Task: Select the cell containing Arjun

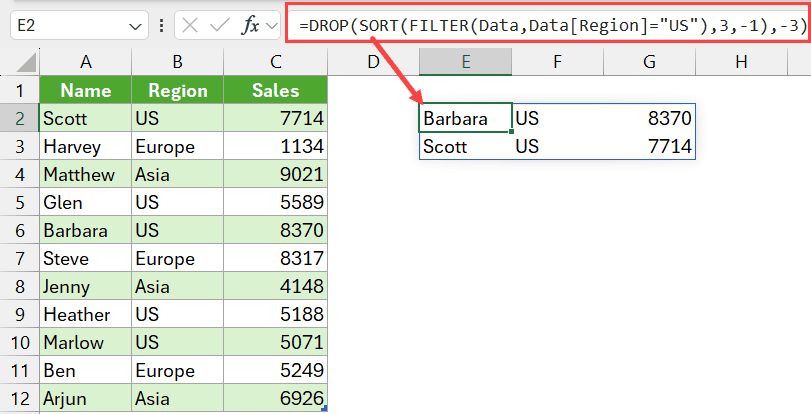Action: coord(86,398)
